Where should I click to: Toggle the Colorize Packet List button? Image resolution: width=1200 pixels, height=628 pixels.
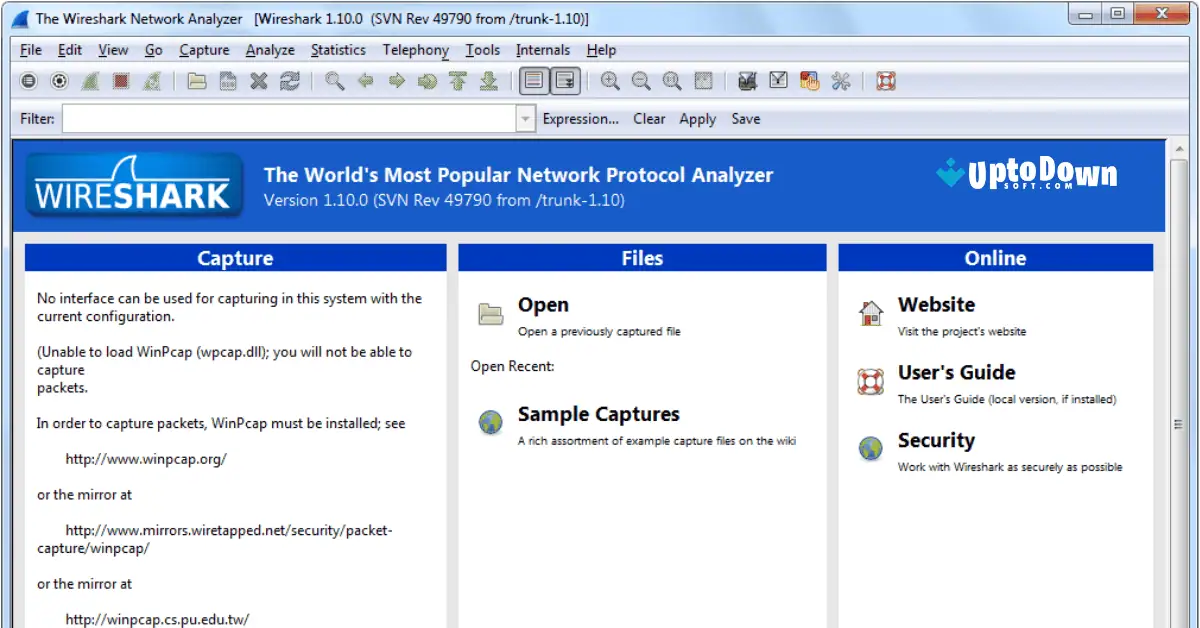click(535, 81)
